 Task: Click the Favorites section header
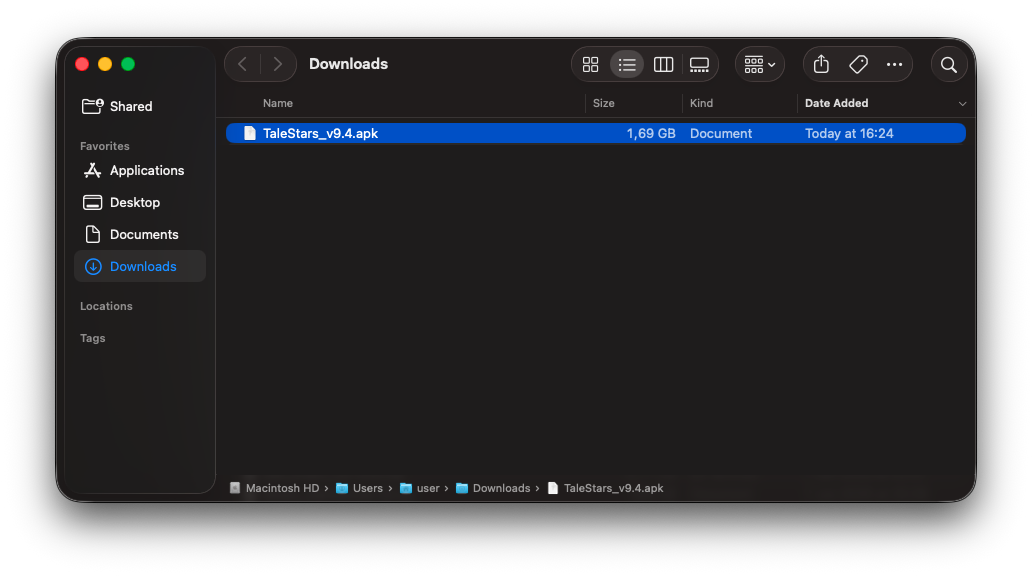tap(105, 146)
